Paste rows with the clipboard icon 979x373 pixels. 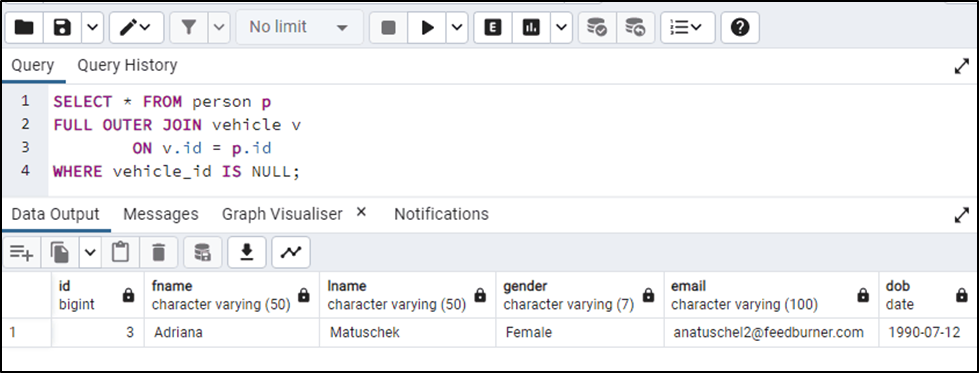pyautogui.click(x=120, y=252)
